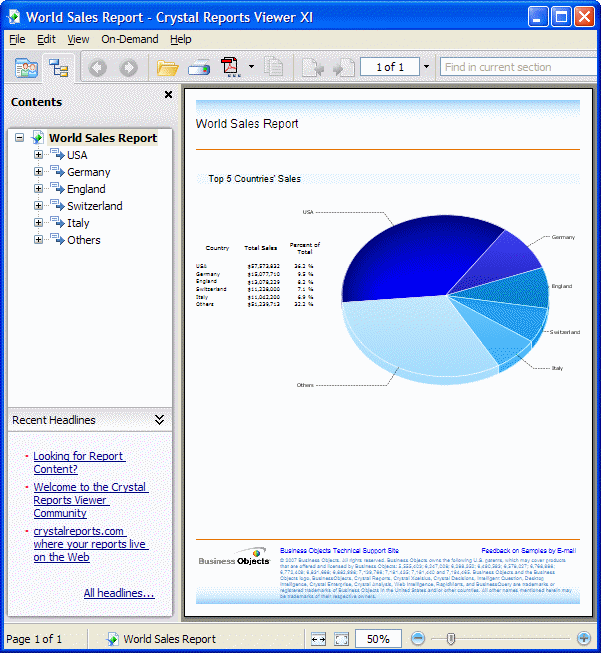Select Others in the contents tree

84,240
